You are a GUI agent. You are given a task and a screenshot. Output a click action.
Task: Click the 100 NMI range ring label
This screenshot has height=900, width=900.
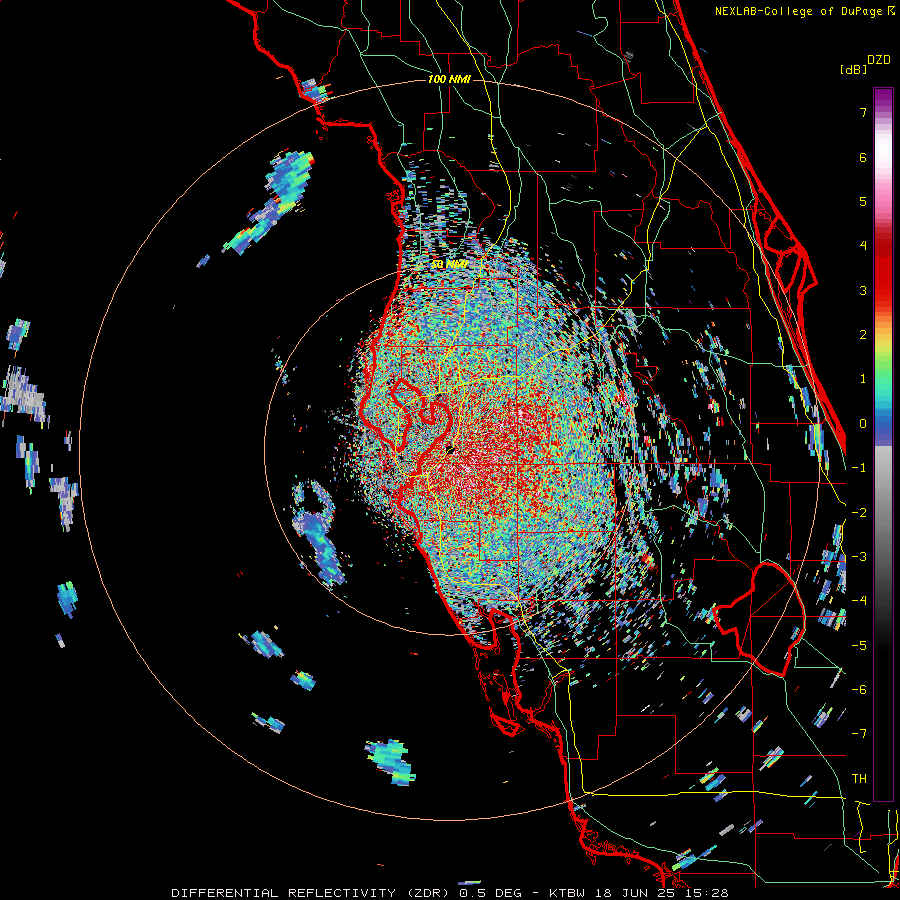[449, 79]
